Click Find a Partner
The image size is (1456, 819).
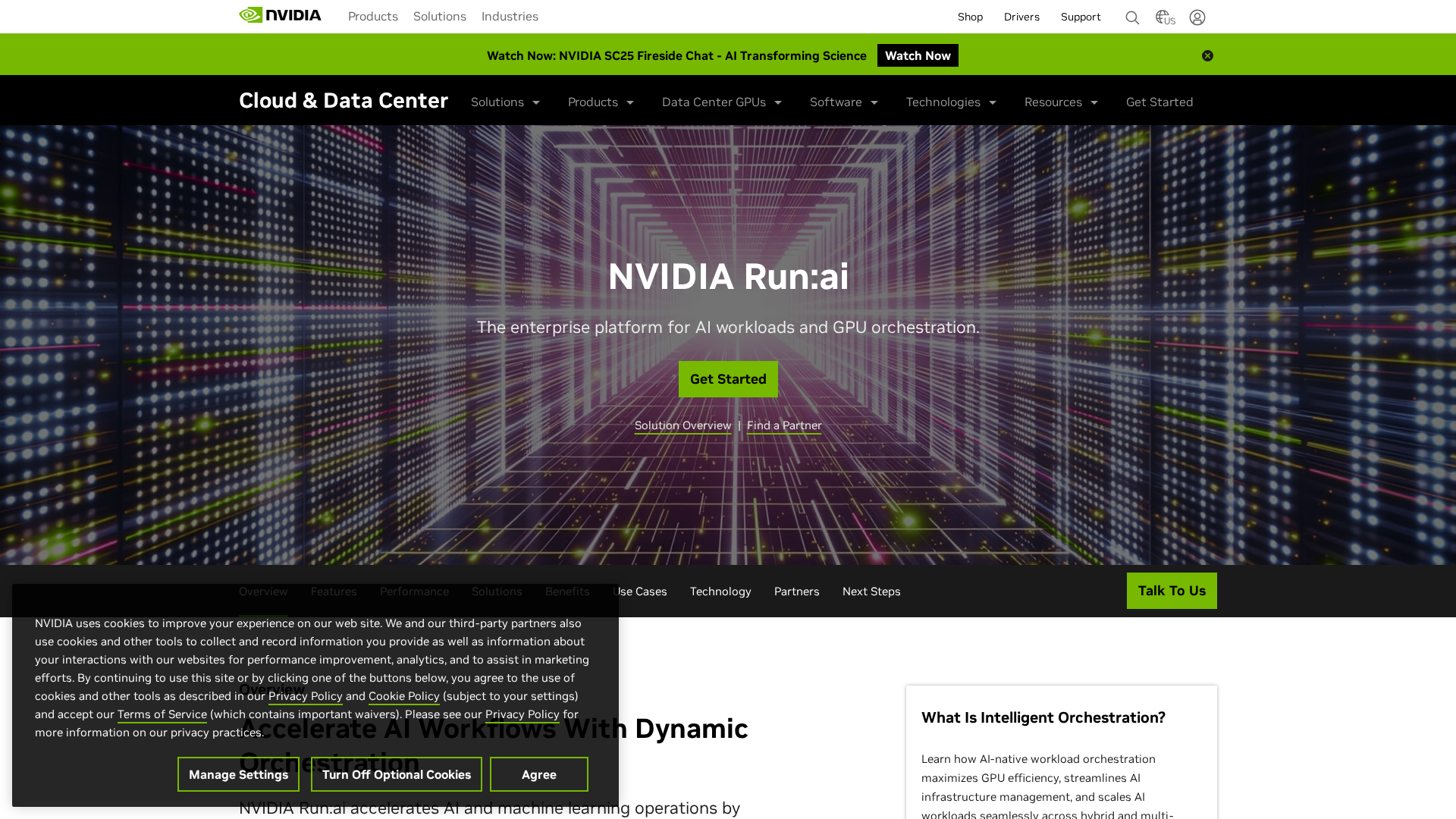tap(783, 425)
